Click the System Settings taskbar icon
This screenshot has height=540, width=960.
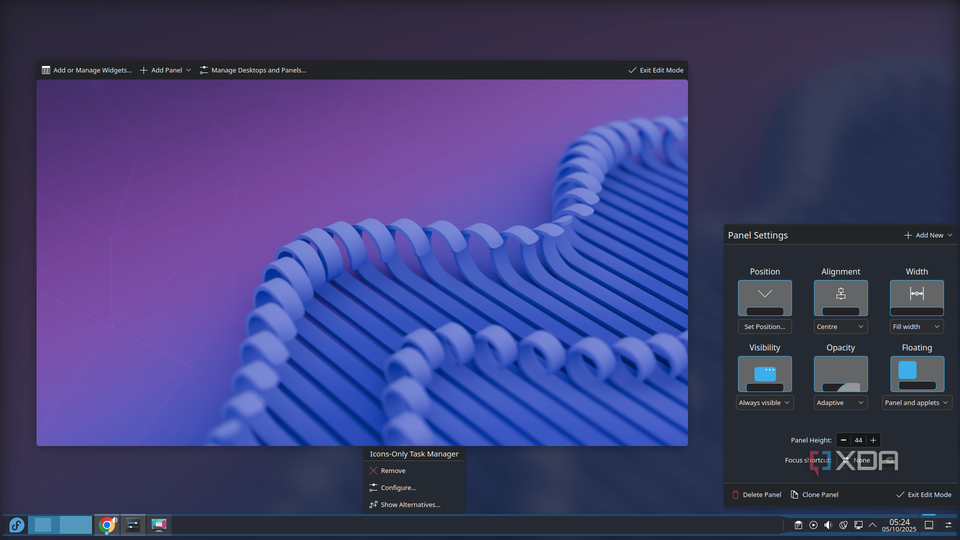tap(133, 525)
